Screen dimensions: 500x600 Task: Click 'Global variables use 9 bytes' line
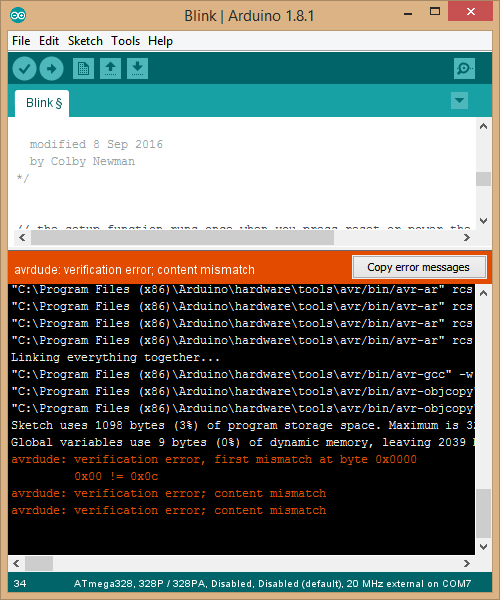click(243, 442)
